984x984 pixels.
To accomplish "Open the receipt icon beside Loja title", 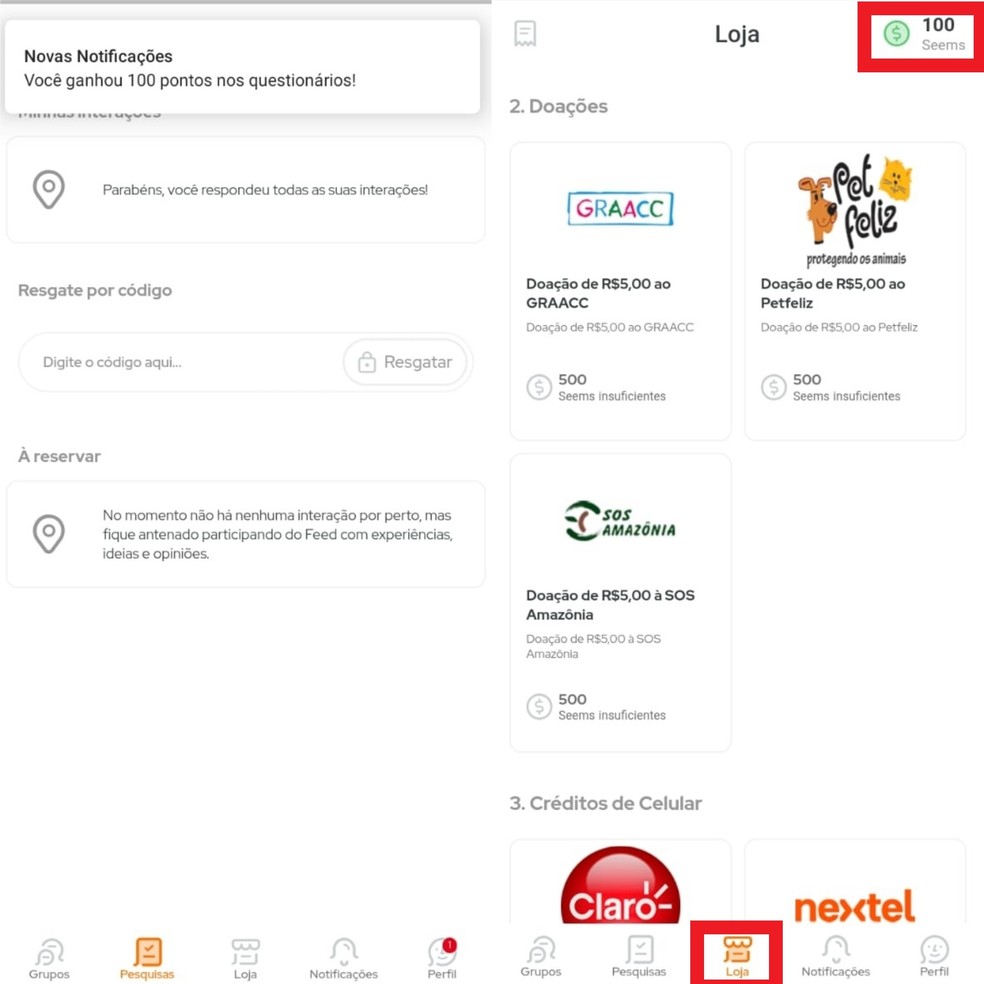I will [525, 34].
